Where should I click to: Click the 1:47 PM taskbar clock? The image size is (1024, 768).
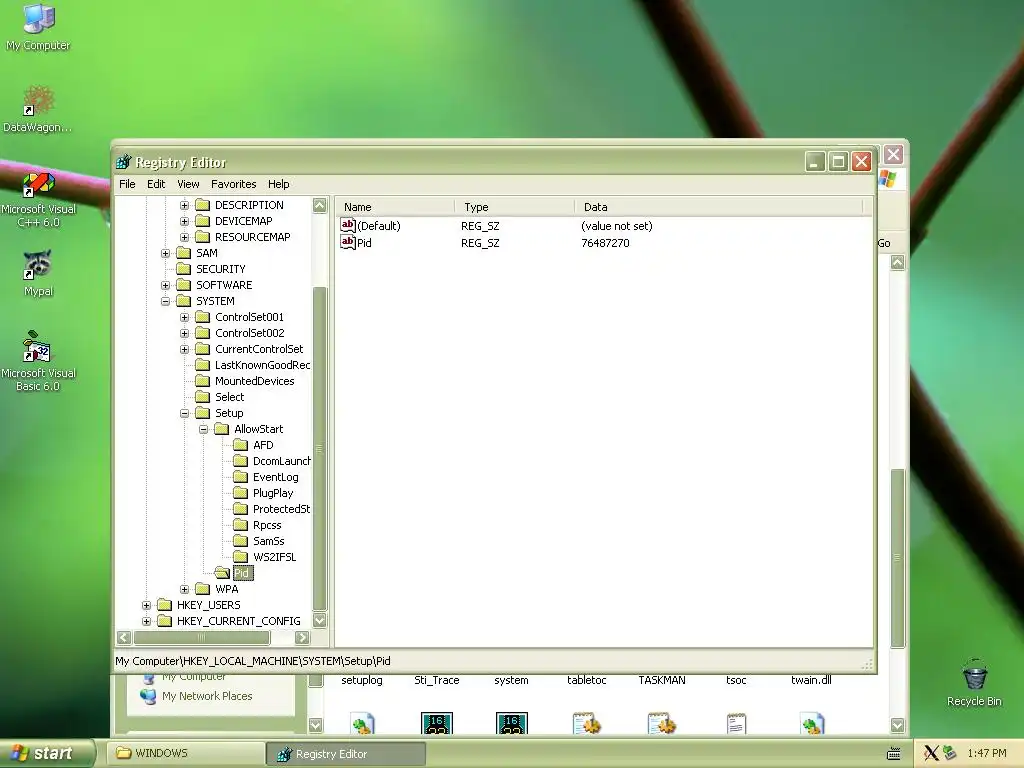pyautogui.click(x=986, y=754)
